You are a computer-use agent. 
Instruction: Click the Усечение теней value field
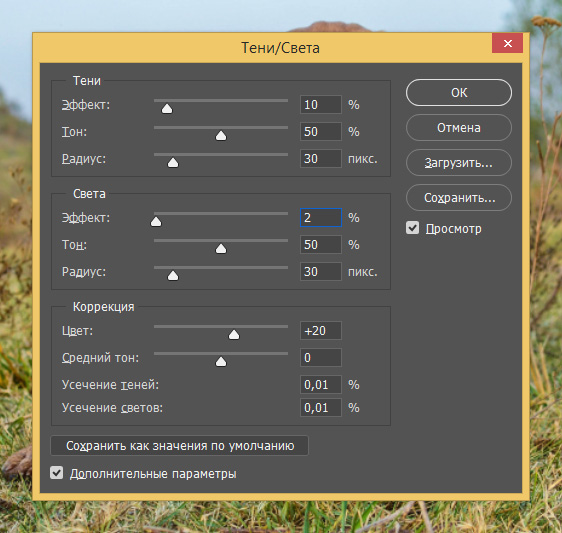click(x=321, y=385)
